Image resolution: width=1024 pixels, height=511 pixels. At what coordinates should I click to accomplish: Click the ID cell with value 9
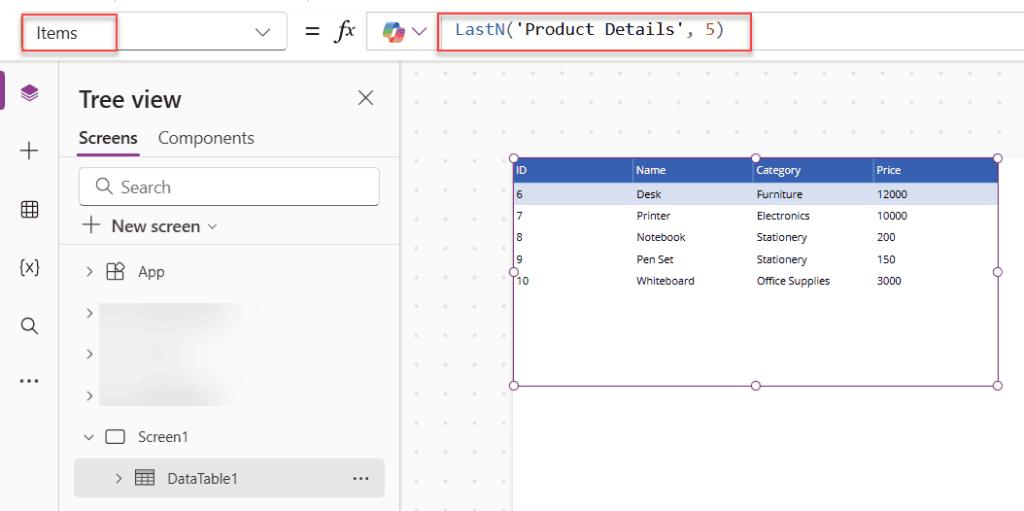[x=519, y=259]
